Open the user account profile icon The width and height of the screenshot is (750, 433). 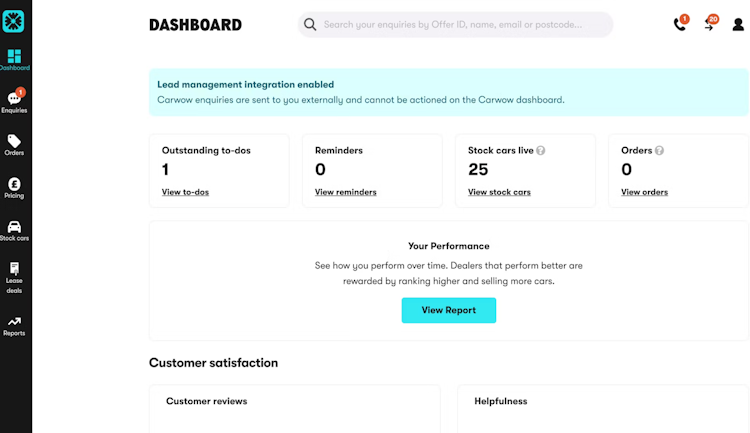738,25
